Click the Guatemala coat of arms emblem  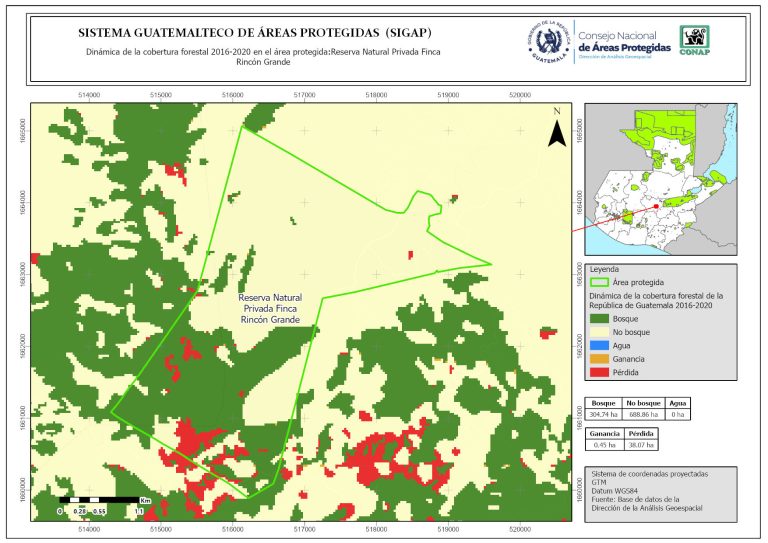548,42
